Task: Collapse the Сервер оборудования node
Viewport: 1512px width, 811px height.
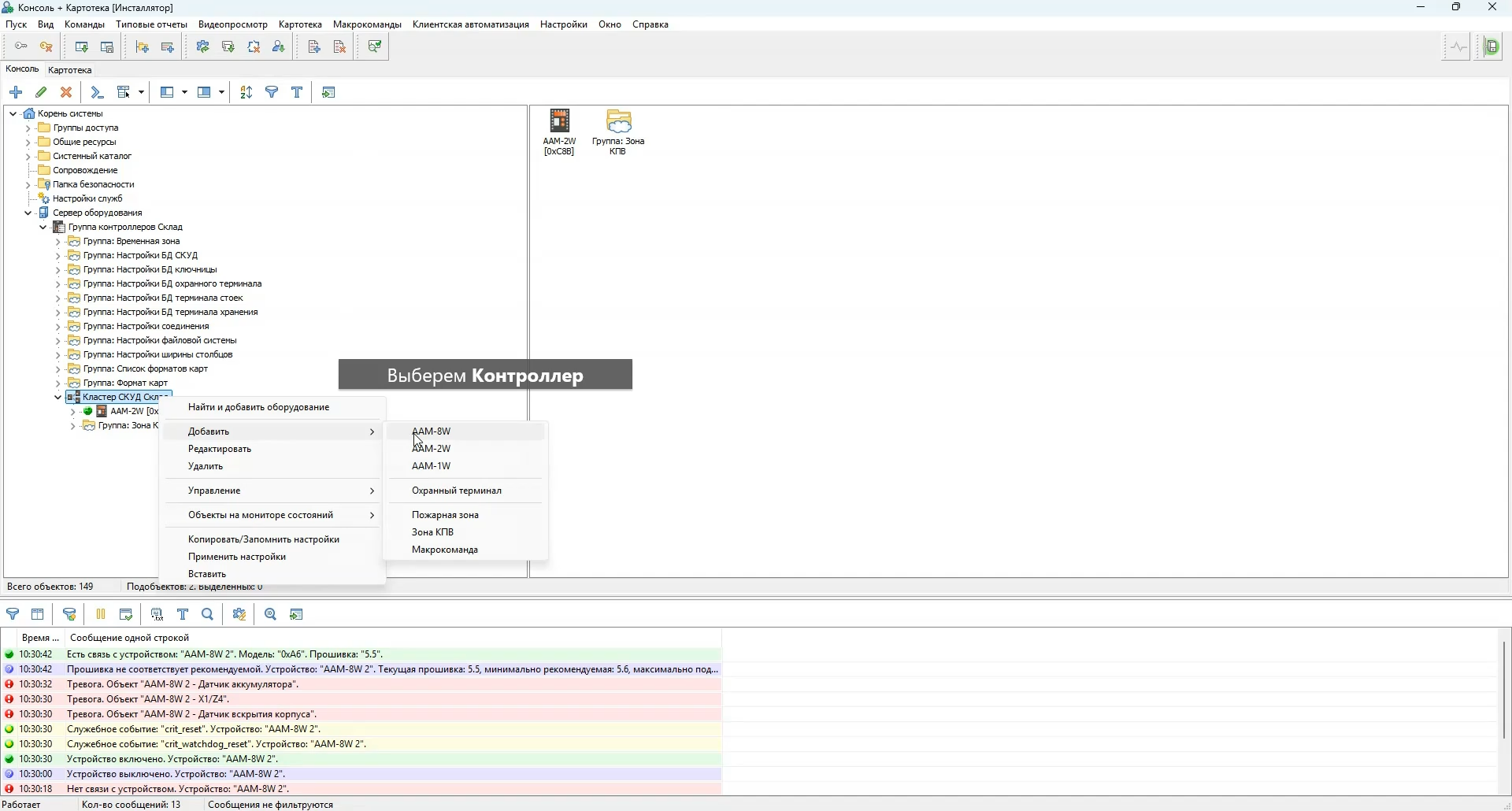Action: click(x=28, y=213)
